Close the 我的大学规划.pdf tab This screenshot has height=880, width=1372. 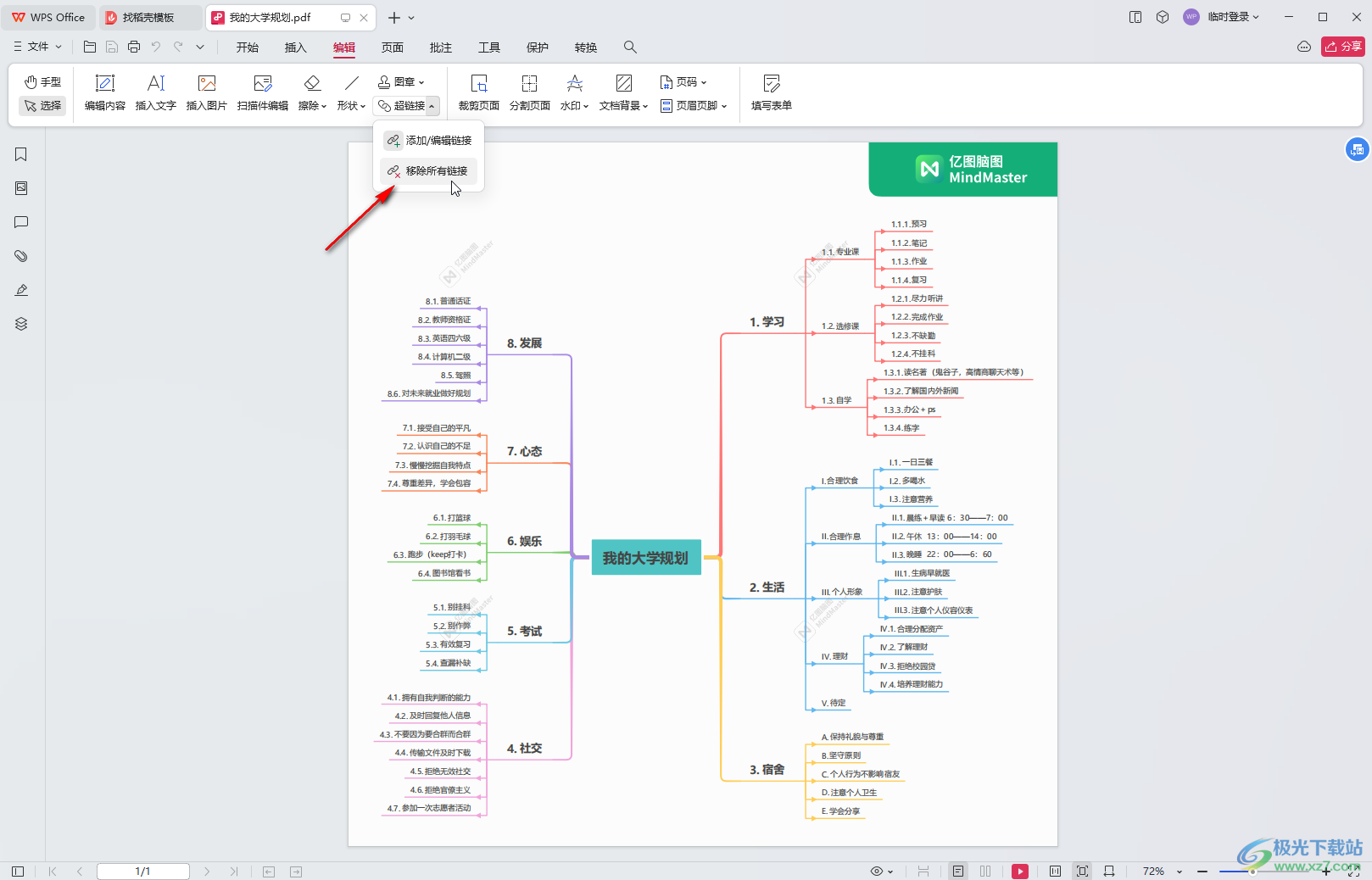(x=364, y=17)
